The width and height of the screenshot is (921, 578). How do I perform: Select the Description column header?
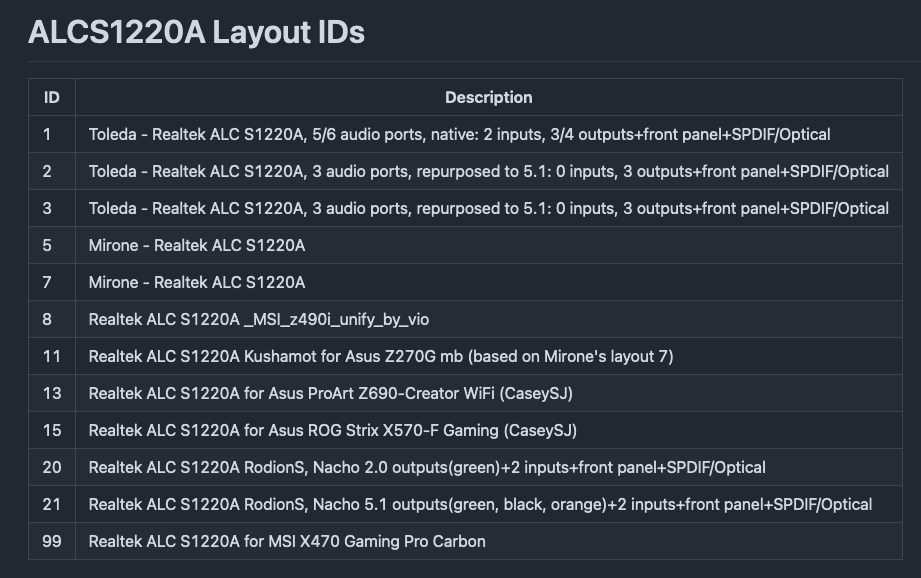pos(489,98)
